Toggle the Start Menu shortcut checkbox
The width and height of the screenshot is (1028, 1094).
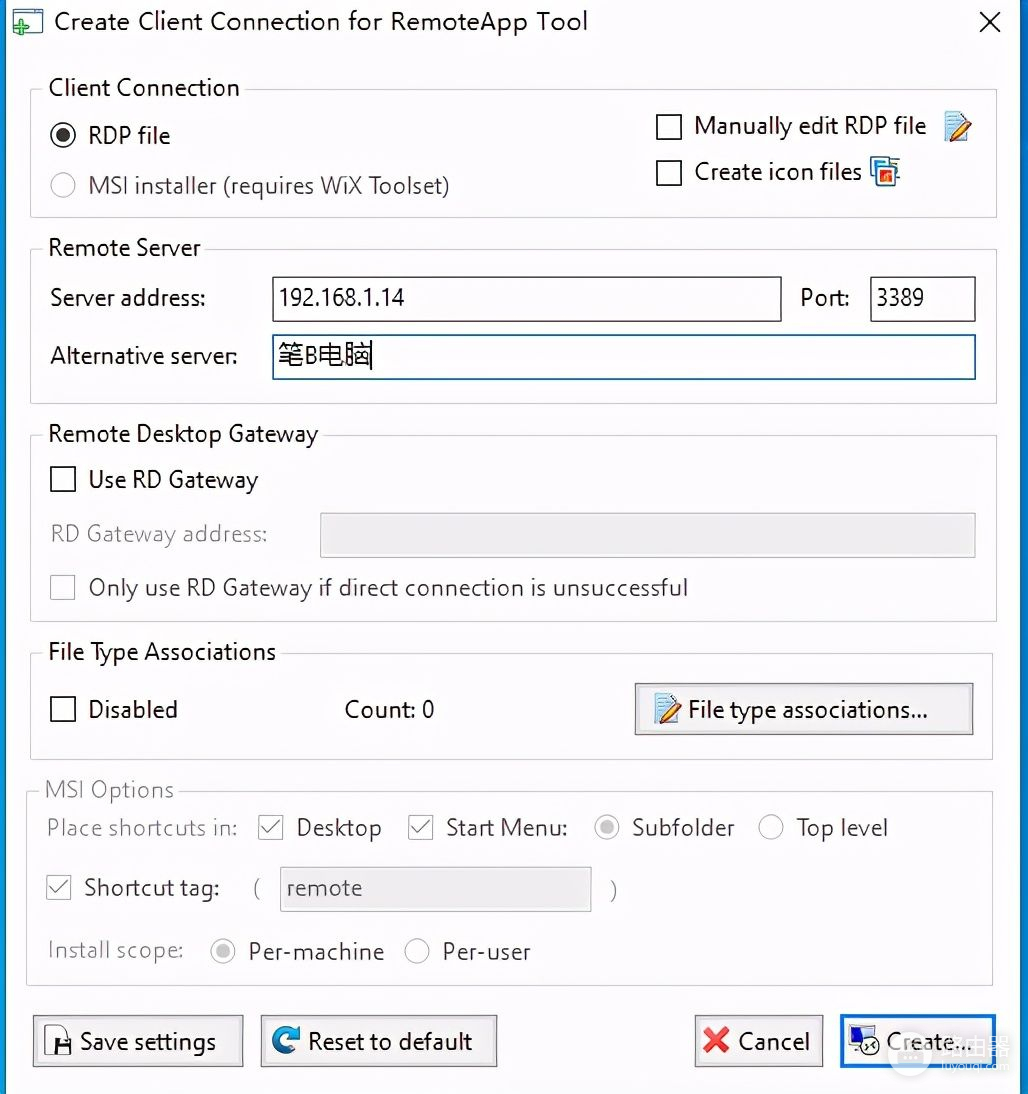tap(420, 827)
